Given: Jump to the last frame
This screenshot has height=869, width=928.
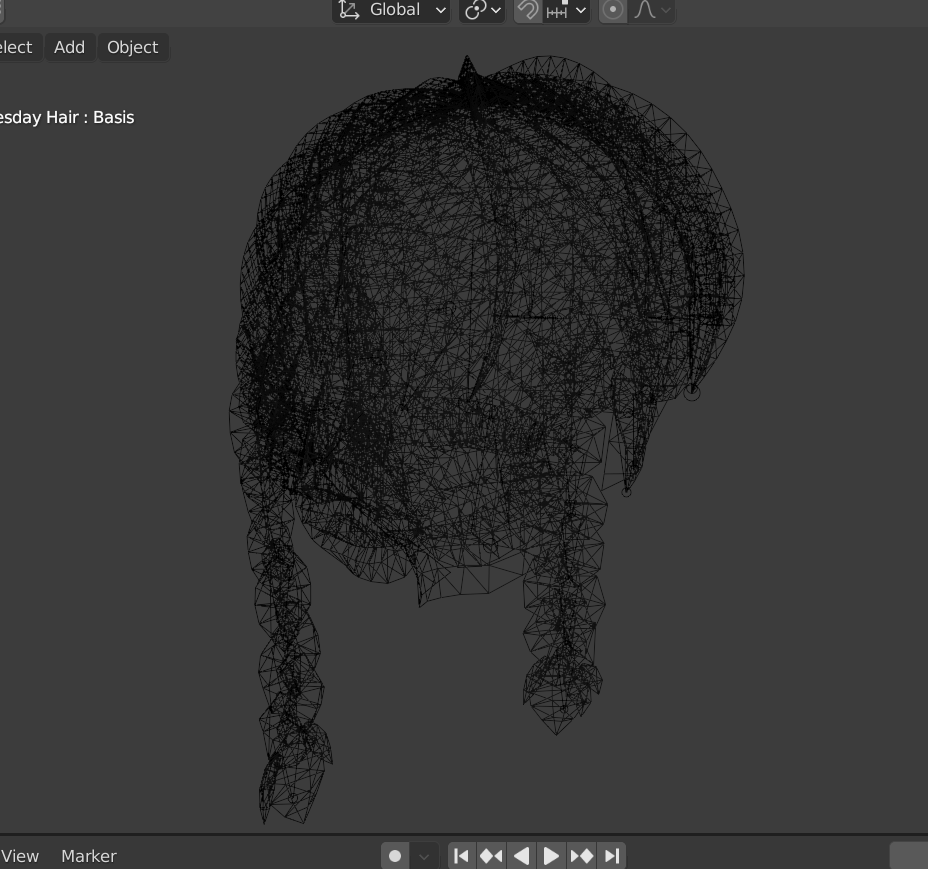Looking at the screenshot, I should pyautogui.click(x=611, y=856).
